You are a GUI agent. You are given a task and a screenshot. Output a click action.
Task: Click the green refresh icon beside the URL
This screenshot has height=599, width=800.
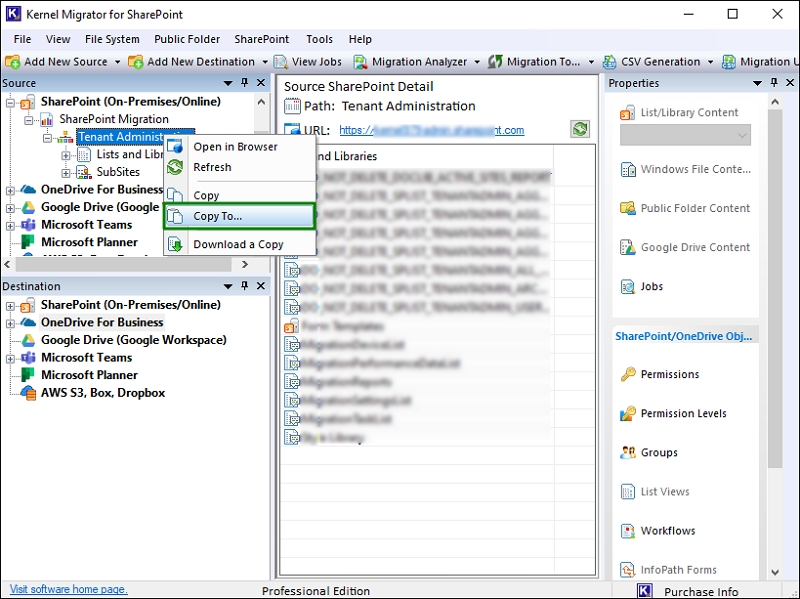click(x=580, y=129)
